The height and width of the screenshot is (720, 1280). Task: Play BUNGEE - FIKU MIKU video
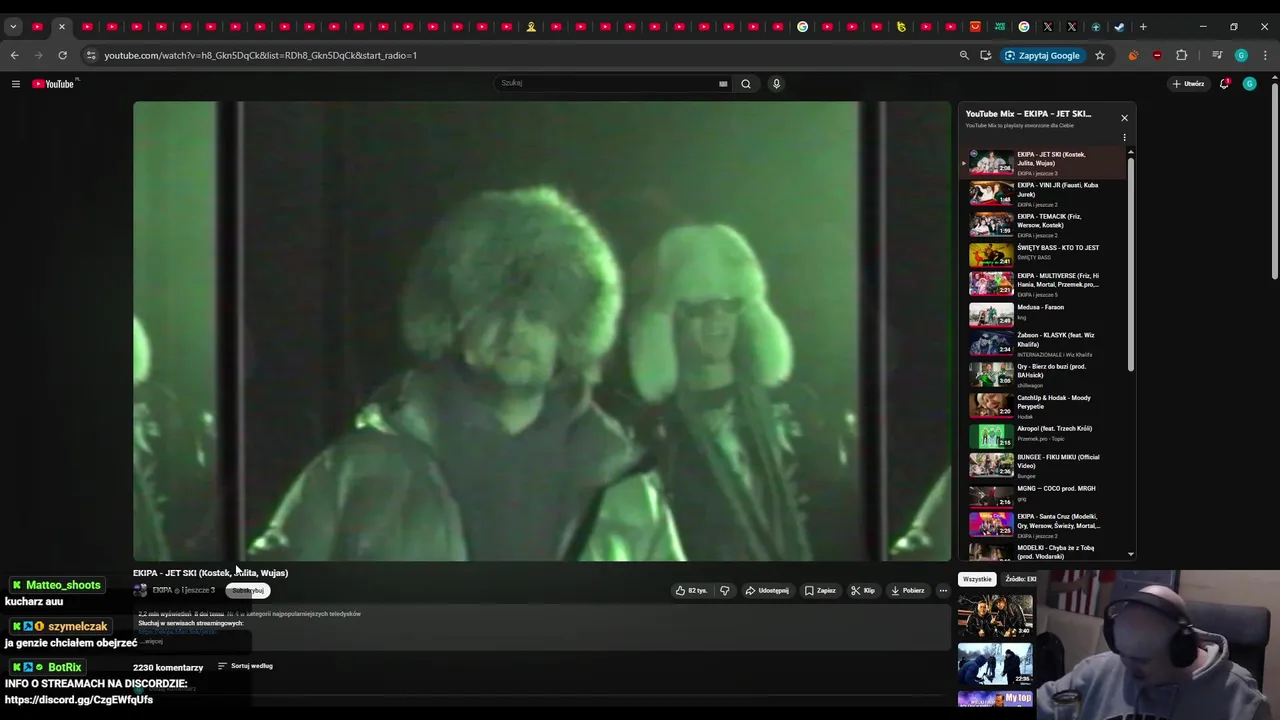1043,466
